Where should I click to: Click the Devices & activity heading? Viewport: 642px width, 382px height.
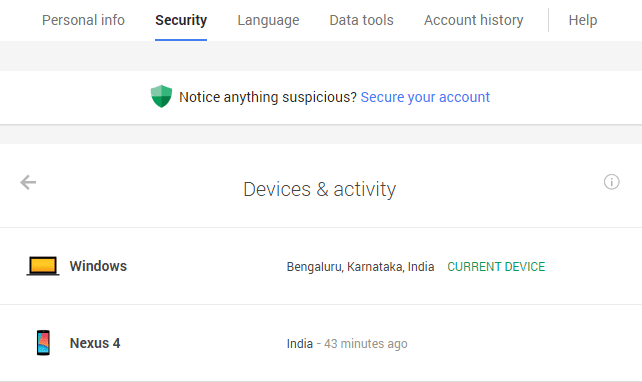pos(320,189)
